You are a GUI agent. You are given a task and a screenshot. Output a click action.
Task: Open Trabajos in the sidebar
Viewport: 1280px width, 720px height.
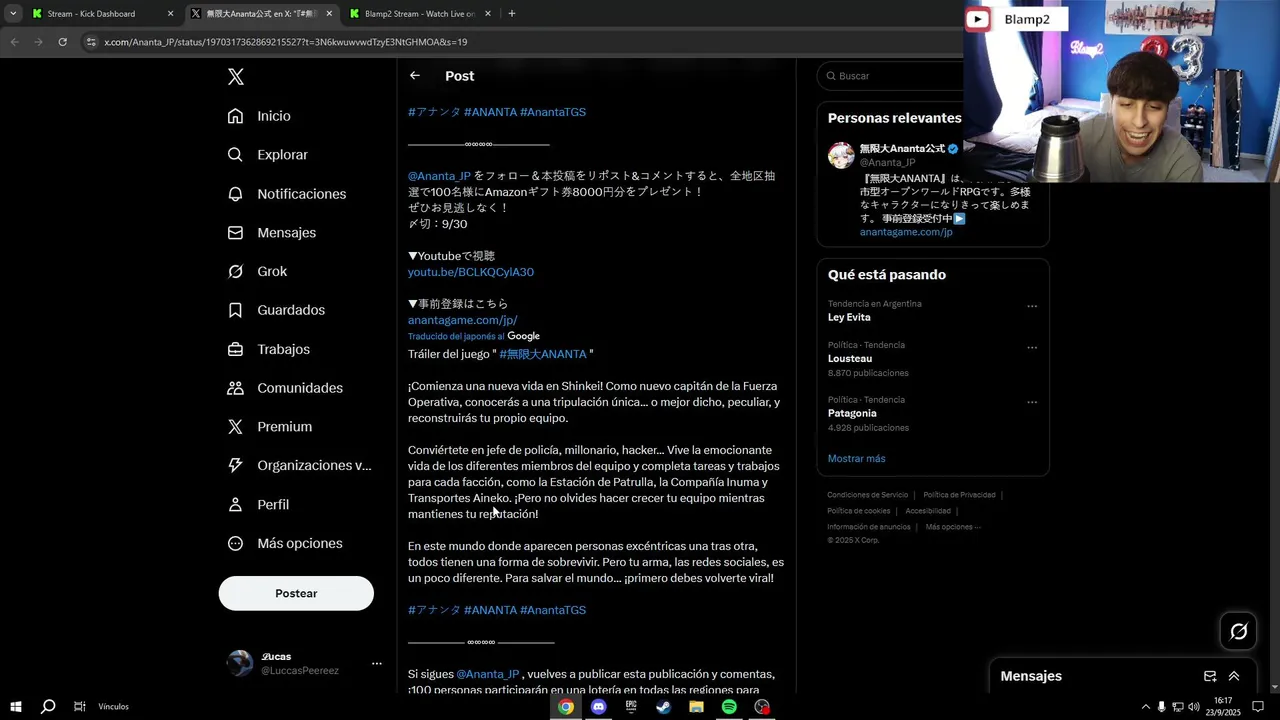[x=269, y=349]
